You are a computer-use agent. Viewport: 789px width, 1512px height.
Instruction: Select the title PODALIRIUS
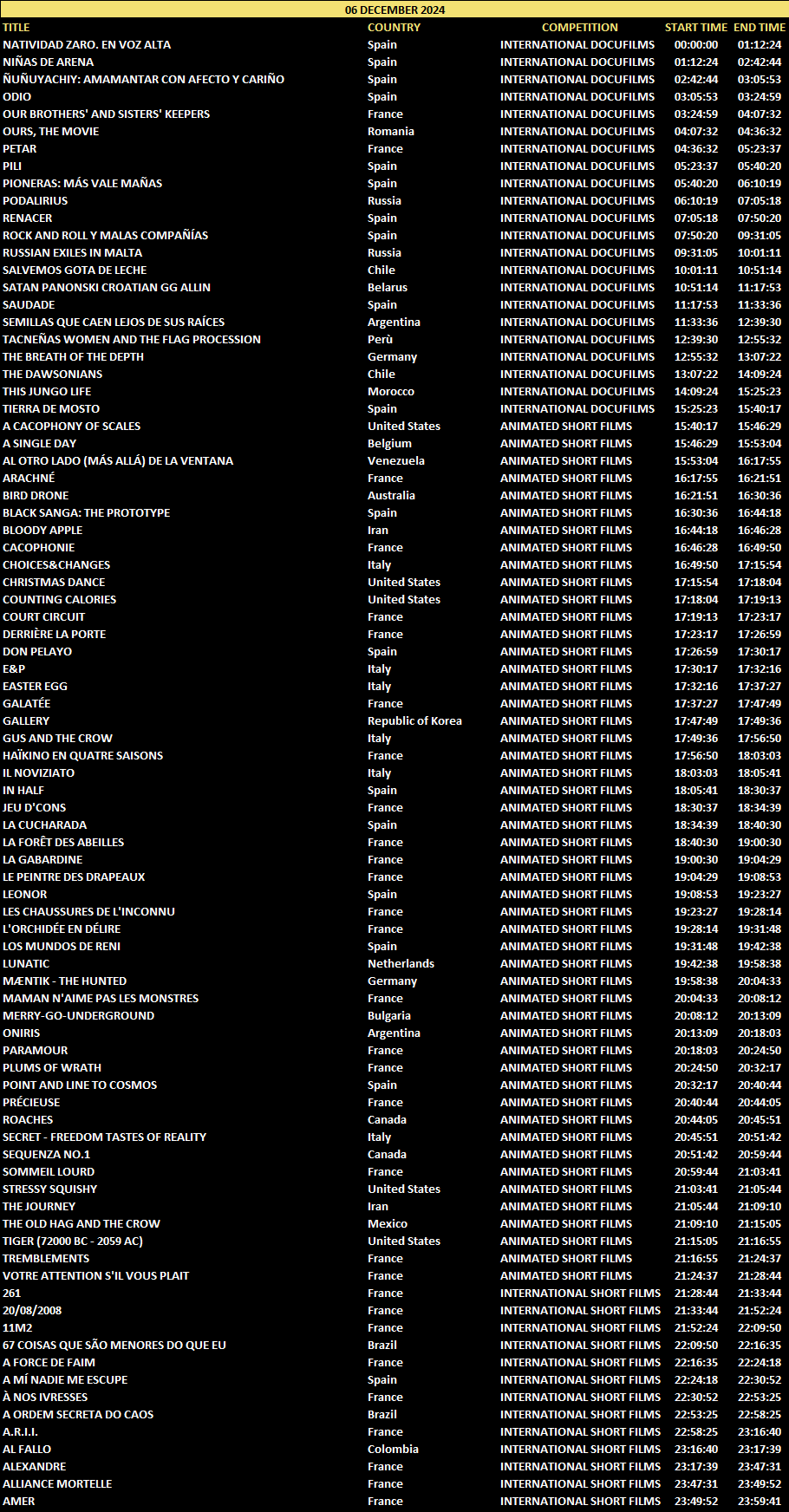point(35,200)
